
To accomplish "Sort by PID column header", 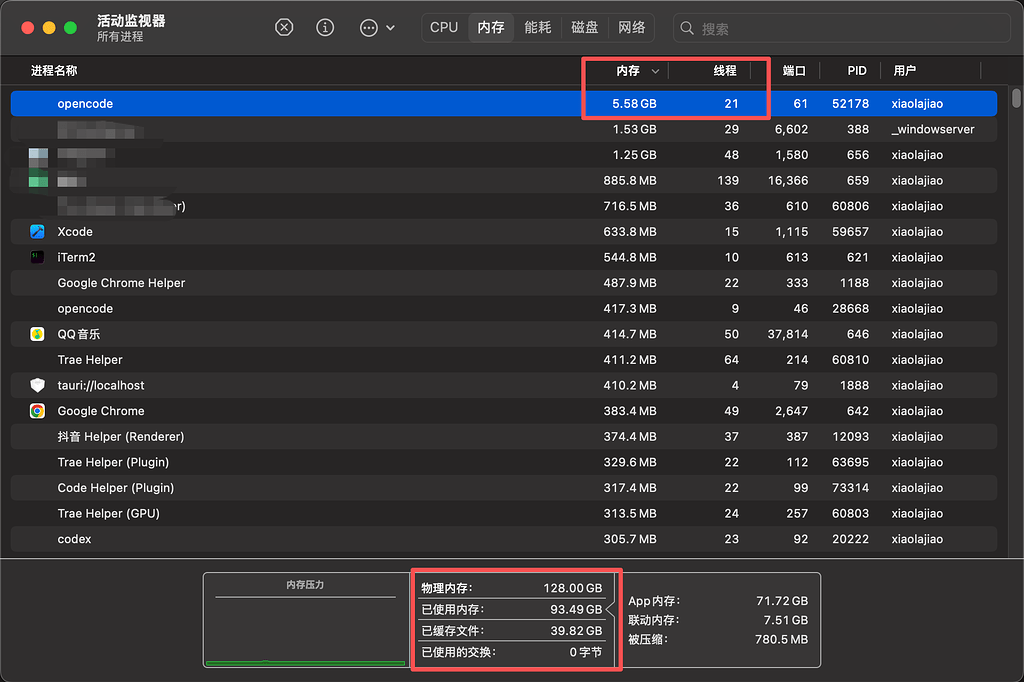I will click(x=857, y=71).
